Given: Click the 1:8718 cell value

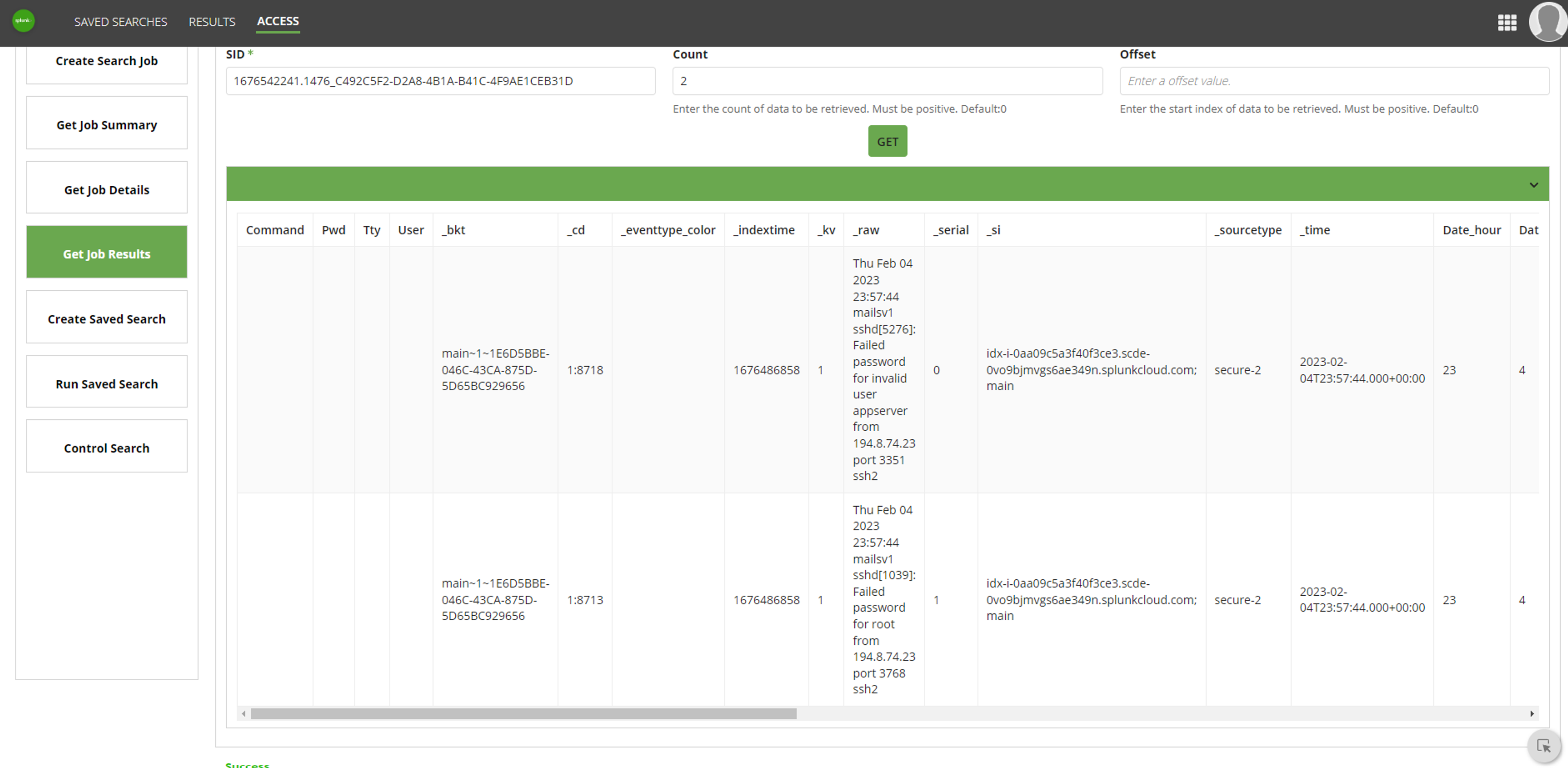Looking at the screenshot, I should tap(584, 370).
